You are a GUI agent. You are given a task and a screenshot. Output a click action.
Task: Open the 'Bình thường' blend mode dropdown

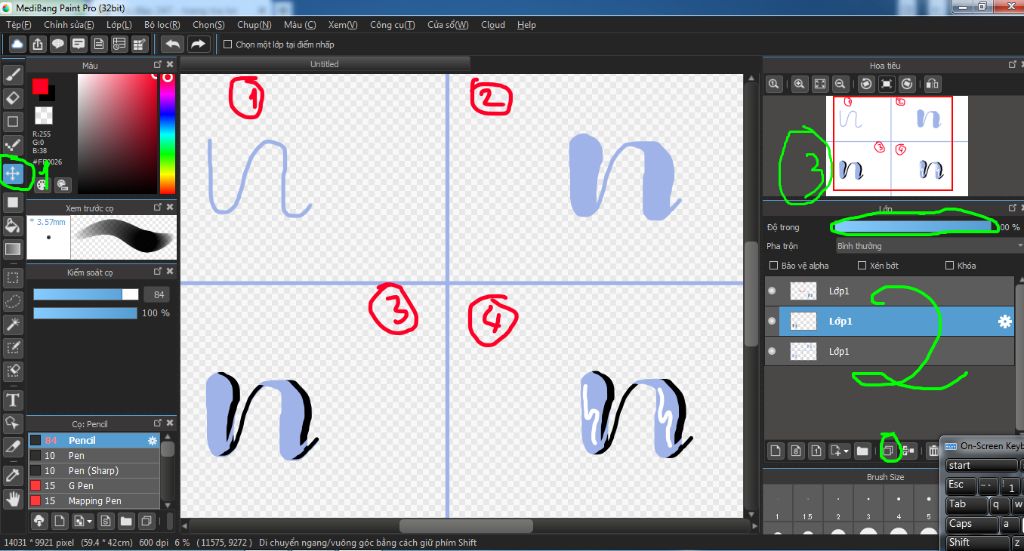929,246
